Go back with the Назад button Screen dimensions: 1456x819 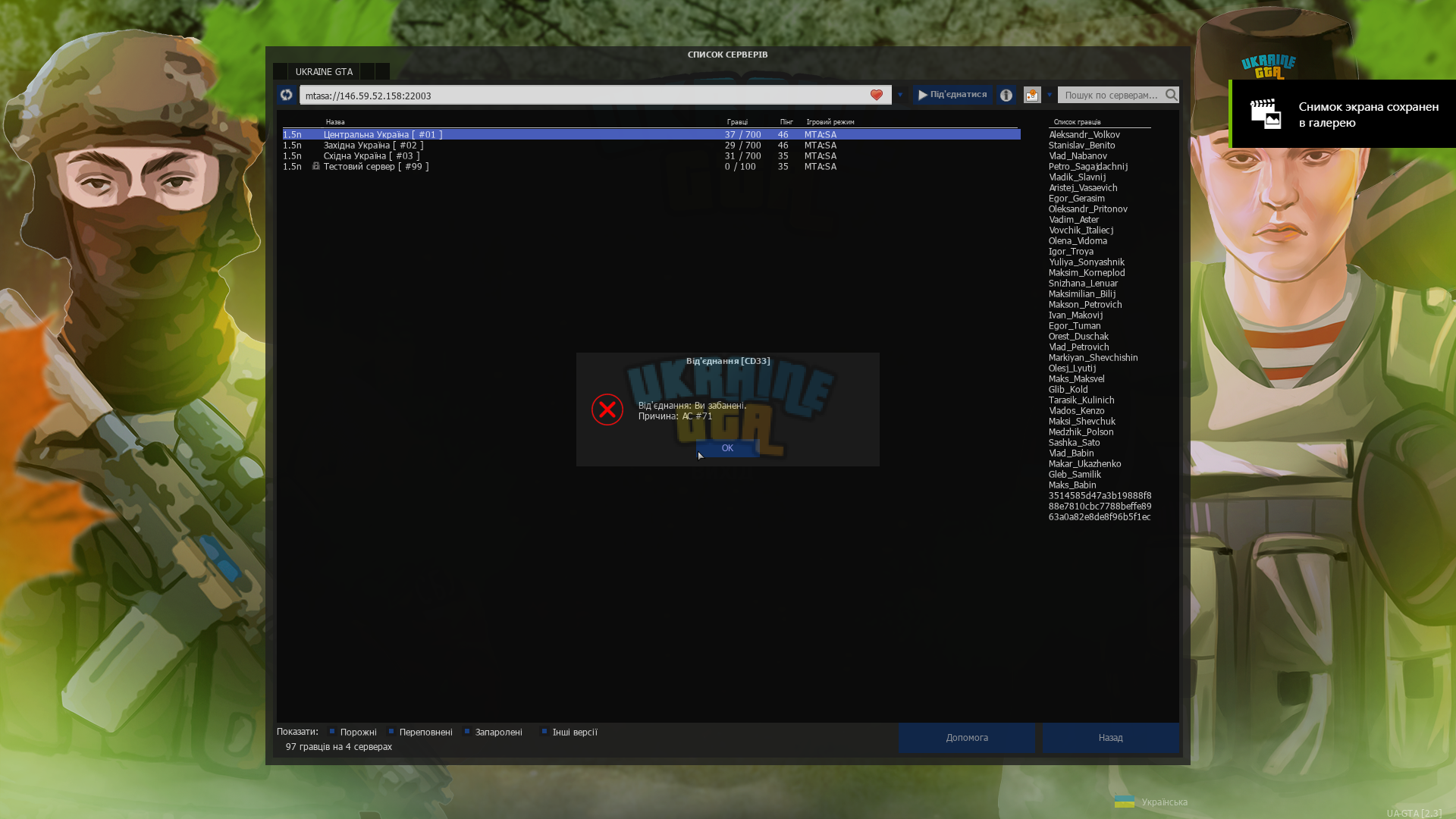pos(1110,738)
